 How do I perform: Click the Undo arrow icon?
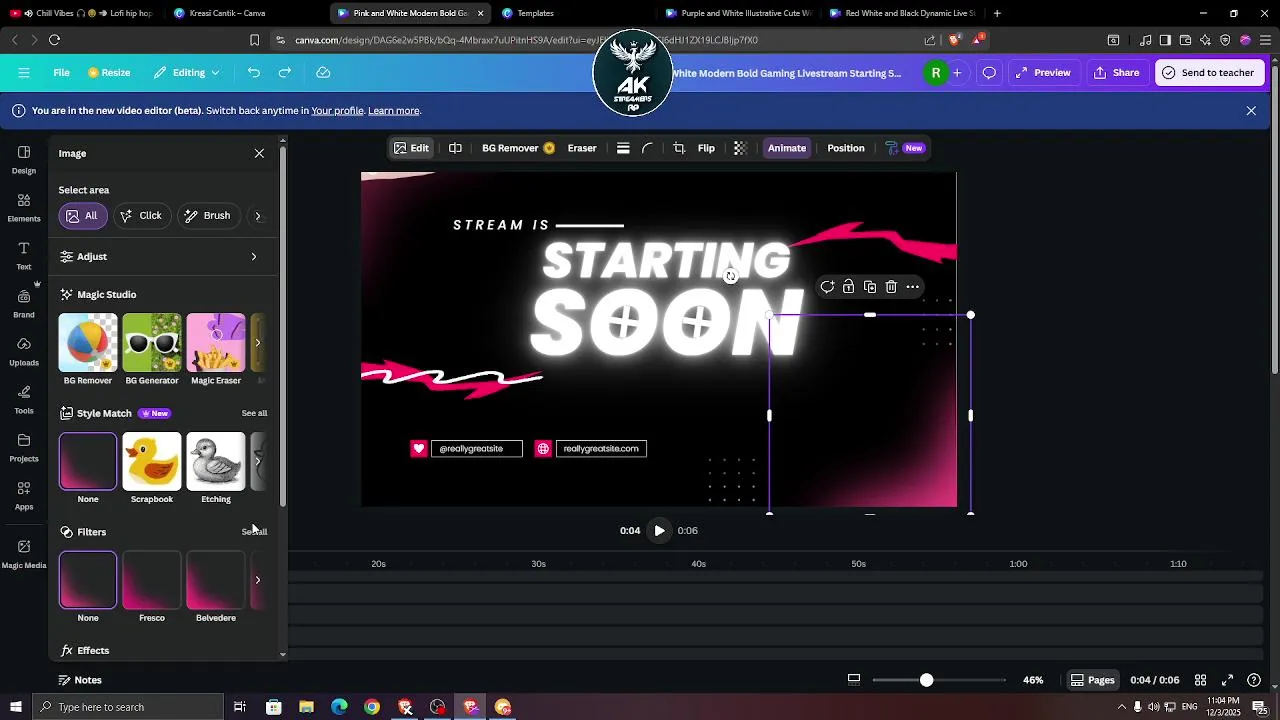254,72
